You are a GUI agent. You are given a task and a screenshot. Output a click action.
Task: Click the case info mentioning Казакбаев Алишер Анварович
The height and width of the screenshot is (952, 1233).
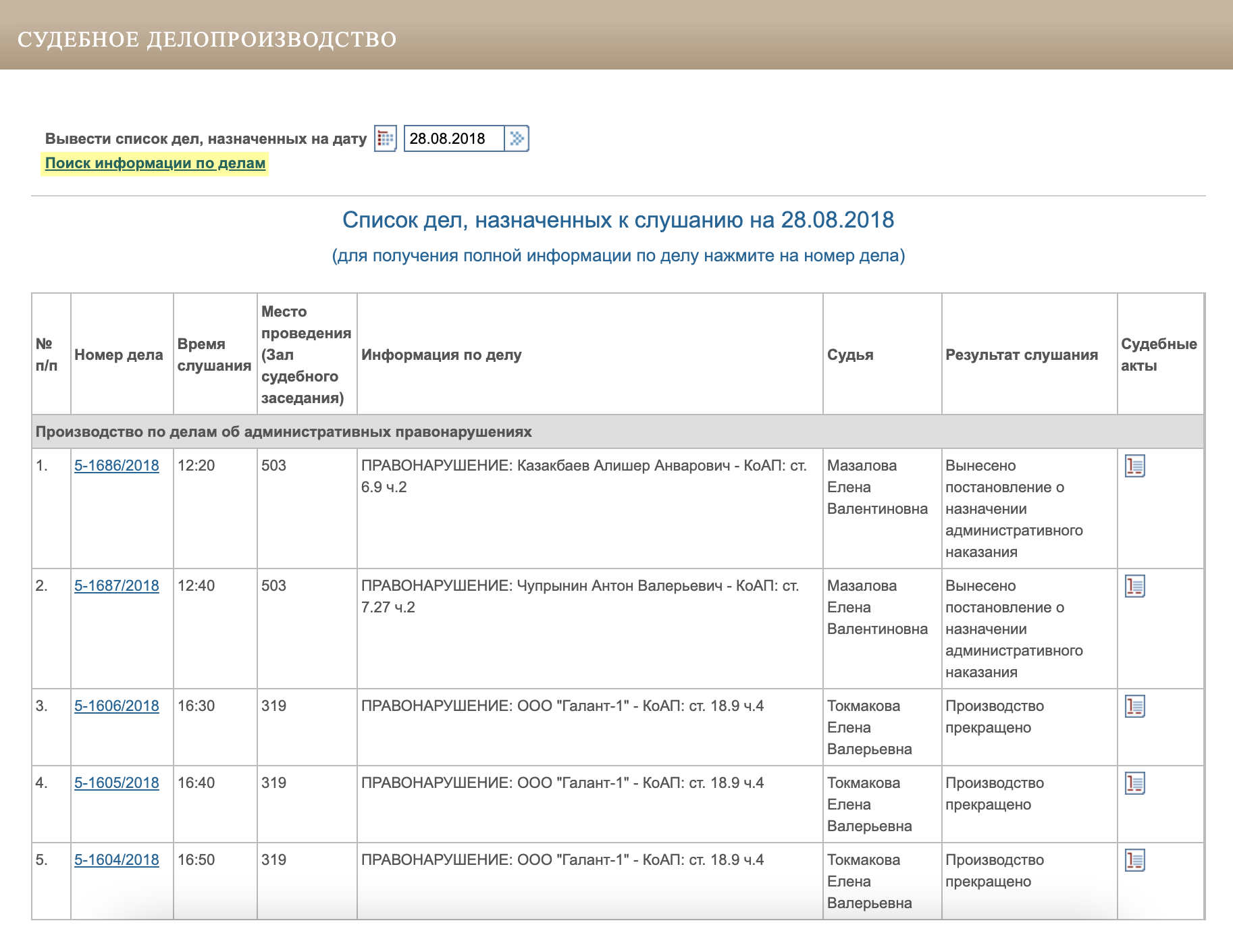(584, 477)
